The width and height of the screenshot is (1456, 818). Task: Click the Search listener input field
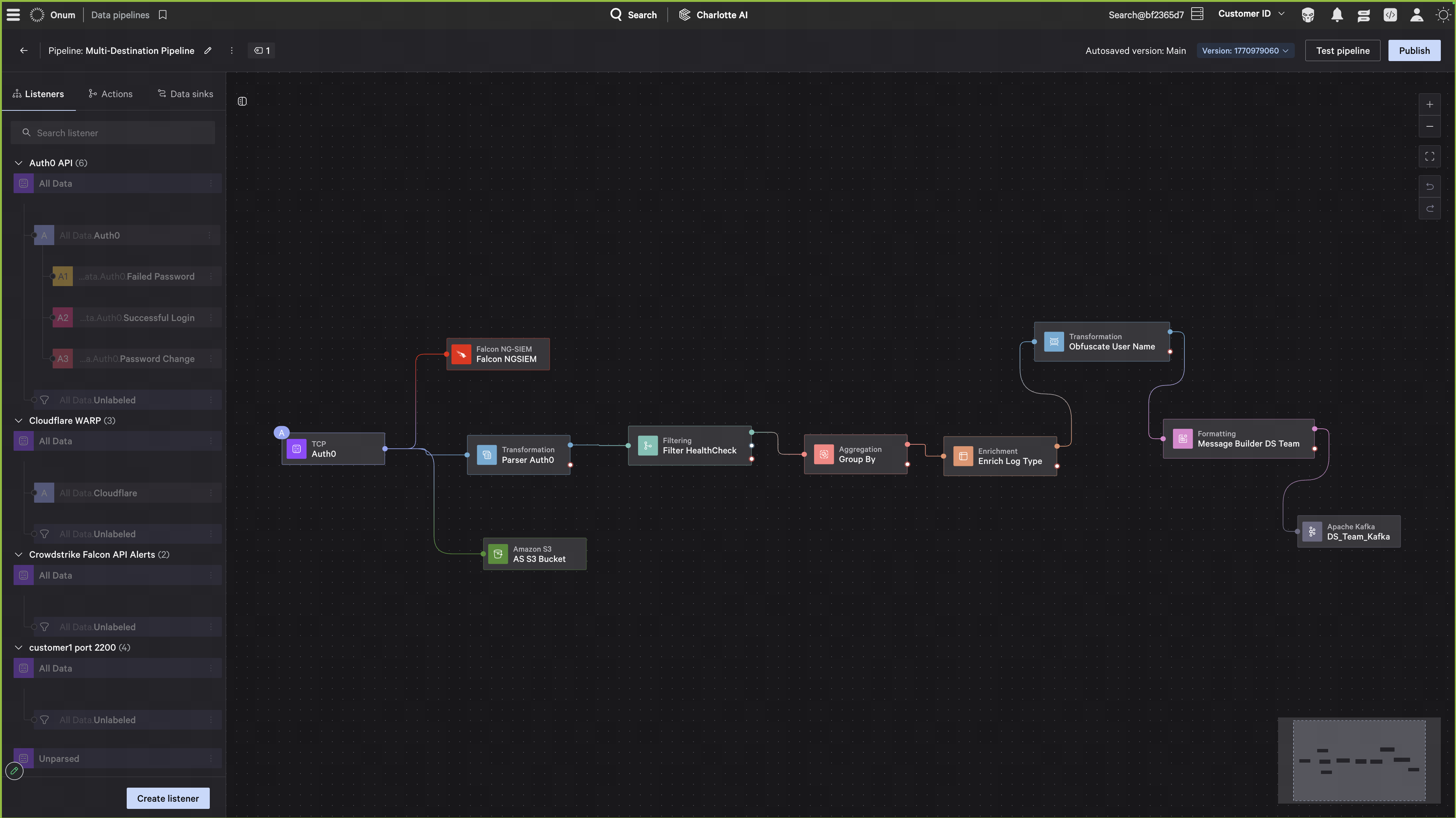(113, 133)
